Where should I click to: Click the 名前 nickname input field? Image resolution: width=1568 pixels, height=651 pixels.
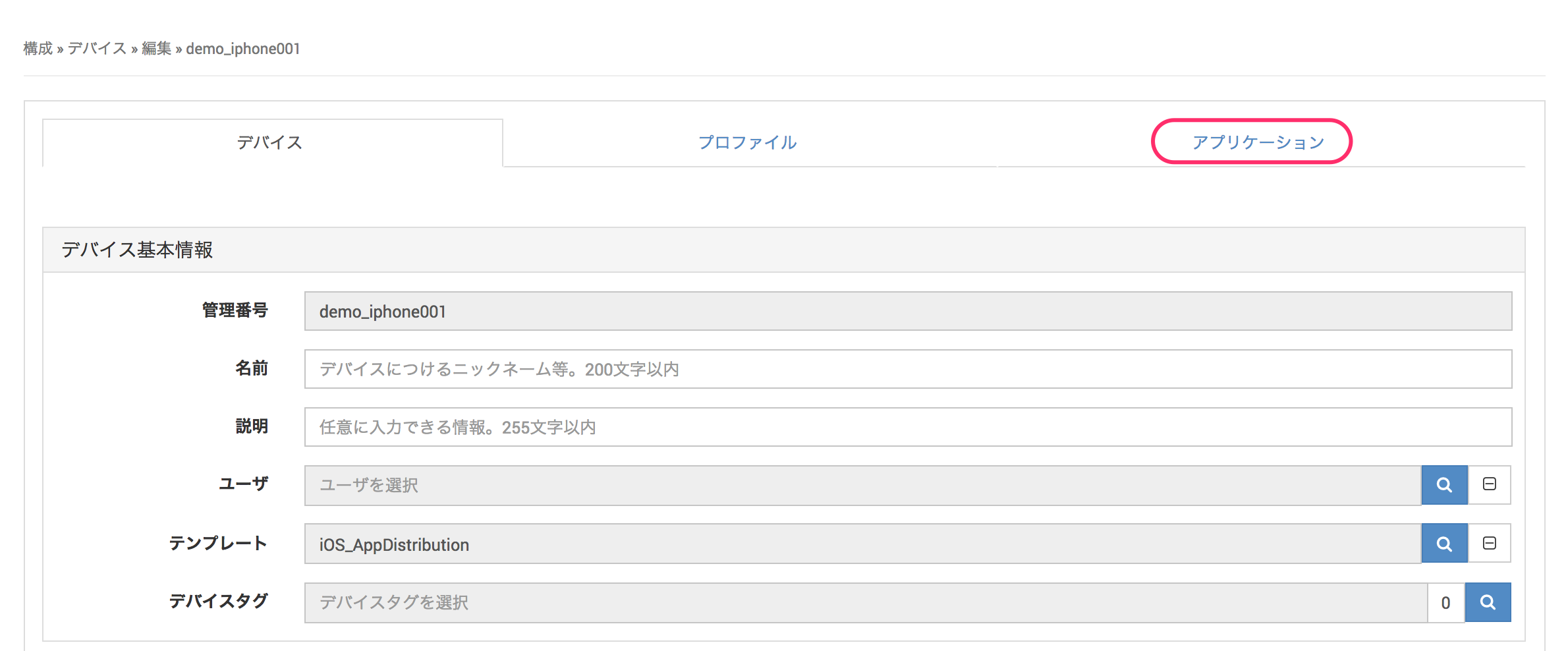[908, 369]
